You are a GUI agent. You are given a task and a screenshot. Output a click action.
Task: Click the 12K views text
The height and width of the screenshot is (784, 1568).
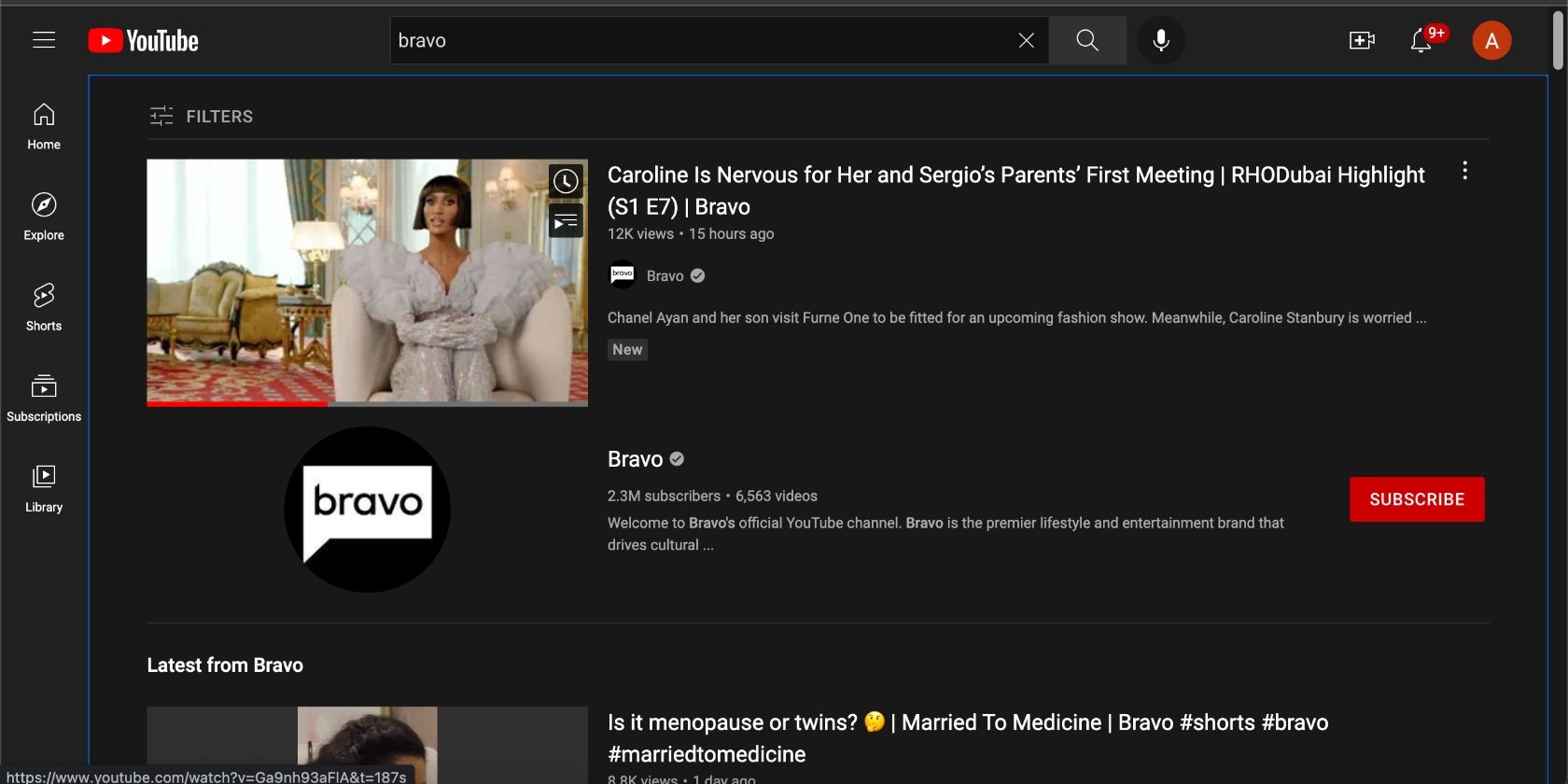click(640, 233)
